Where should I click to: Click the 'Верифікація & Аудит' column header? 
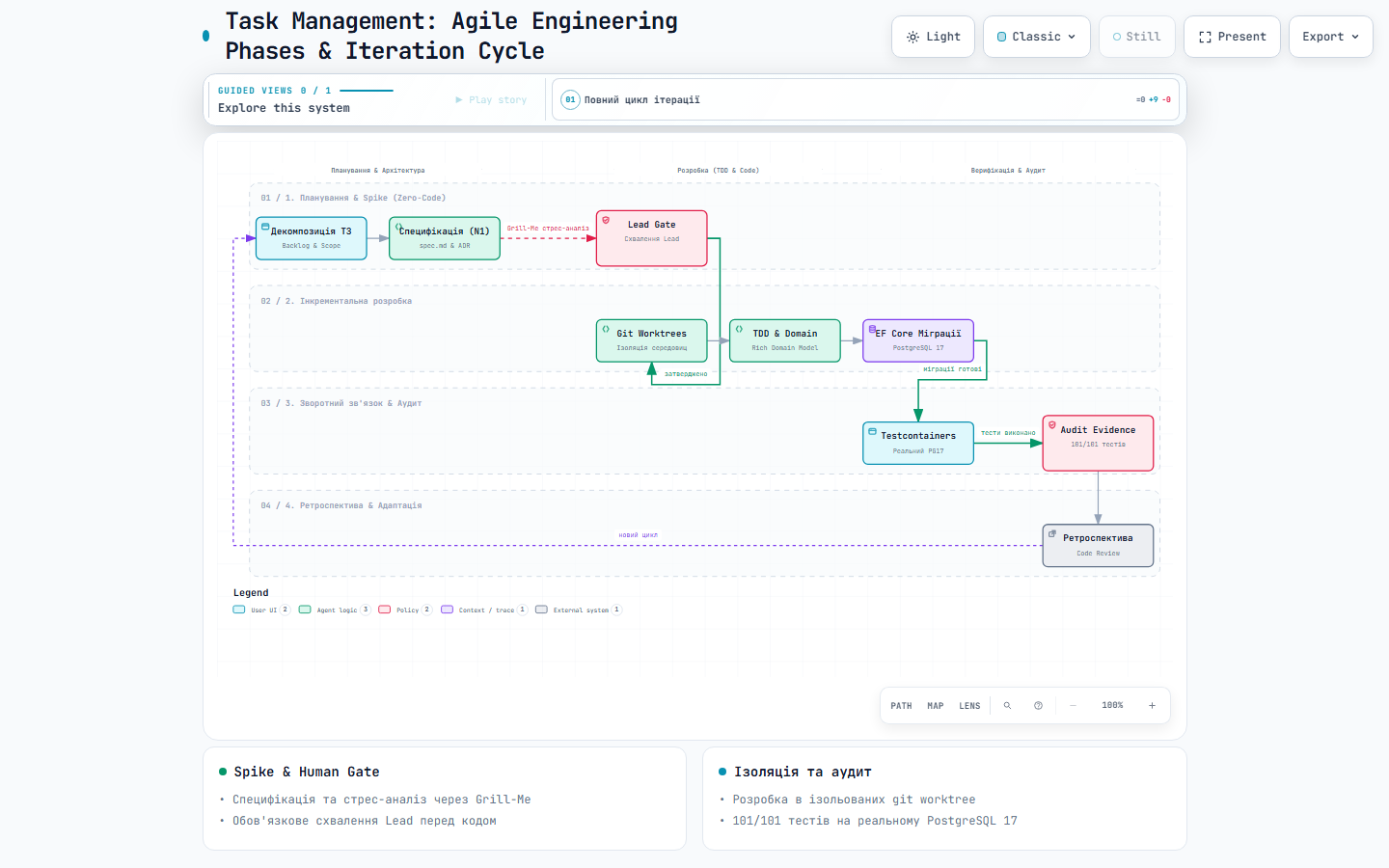coord(1008,171)
